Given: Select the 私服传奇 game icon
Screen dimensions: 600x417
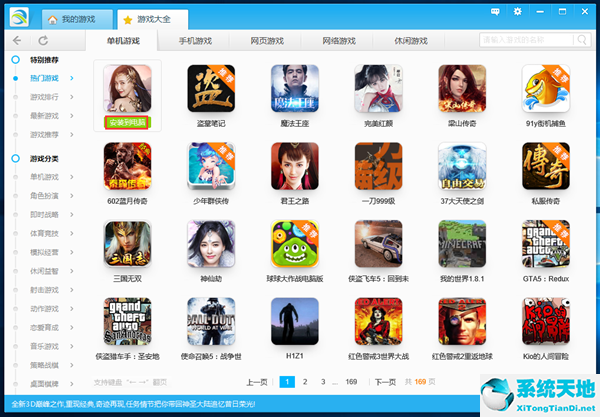Looking at the screenshot, I should click(x=546, y=166).
